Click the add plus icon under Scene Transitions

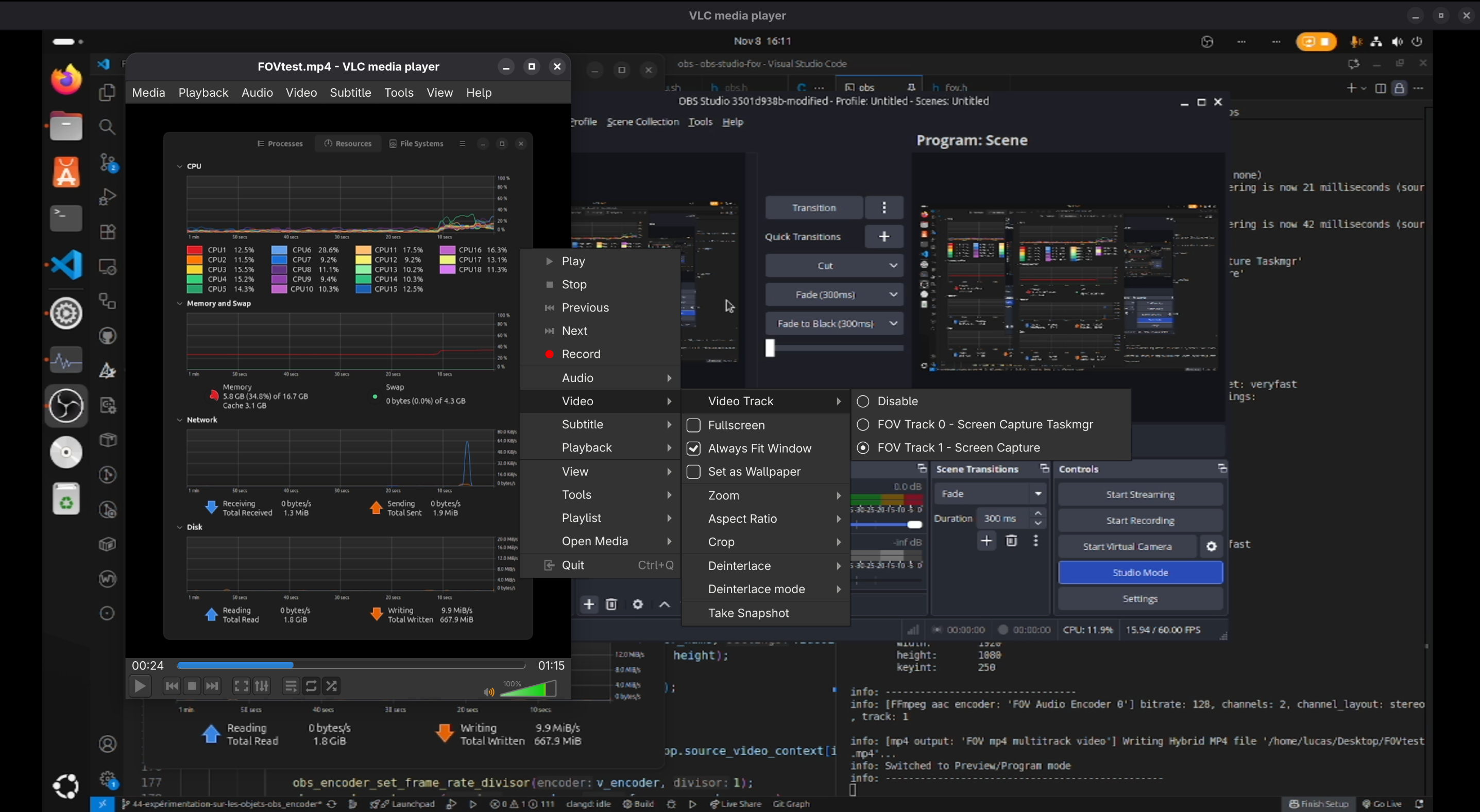[986, 541]
